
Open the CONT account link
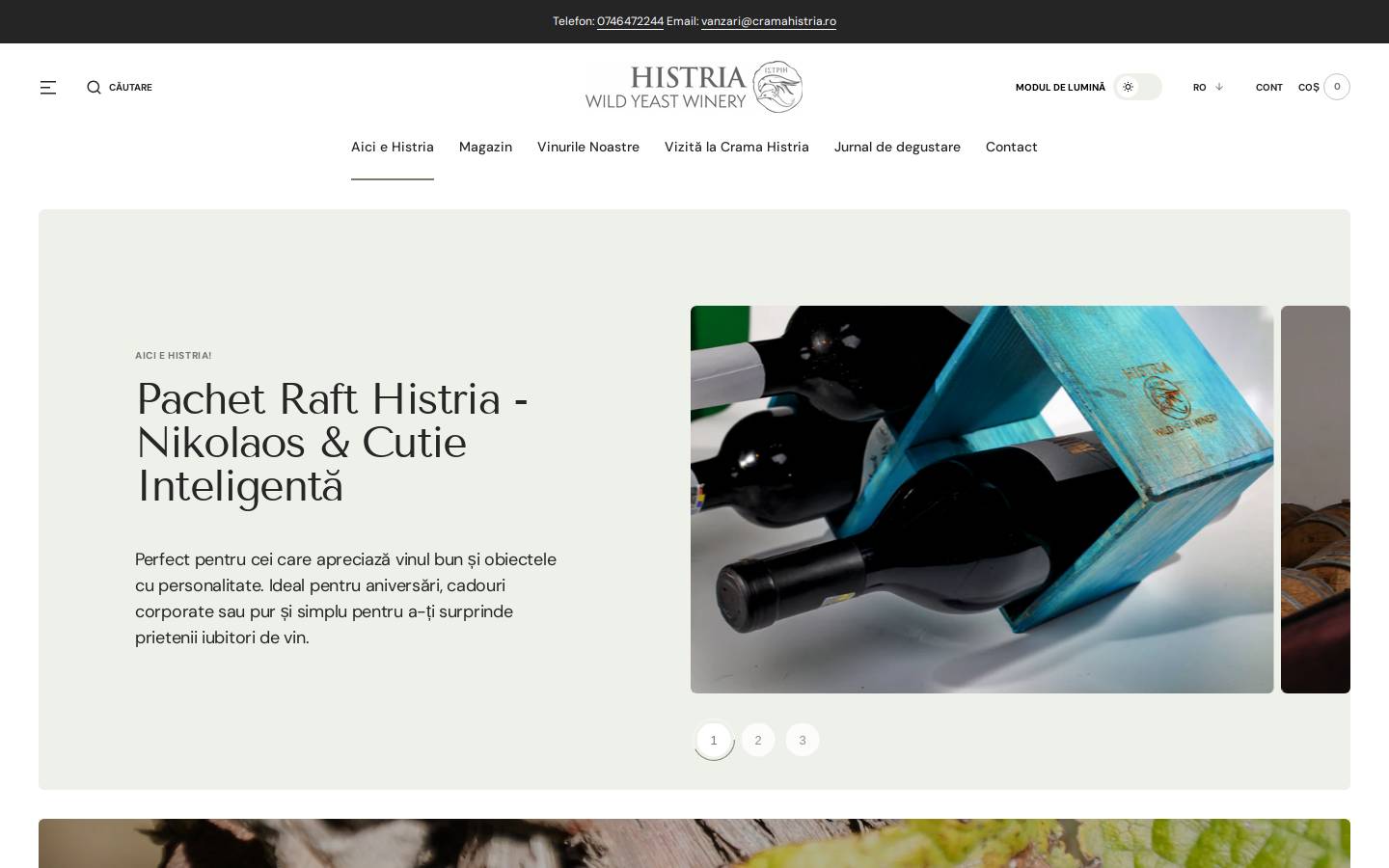(x=1268, y=88)
